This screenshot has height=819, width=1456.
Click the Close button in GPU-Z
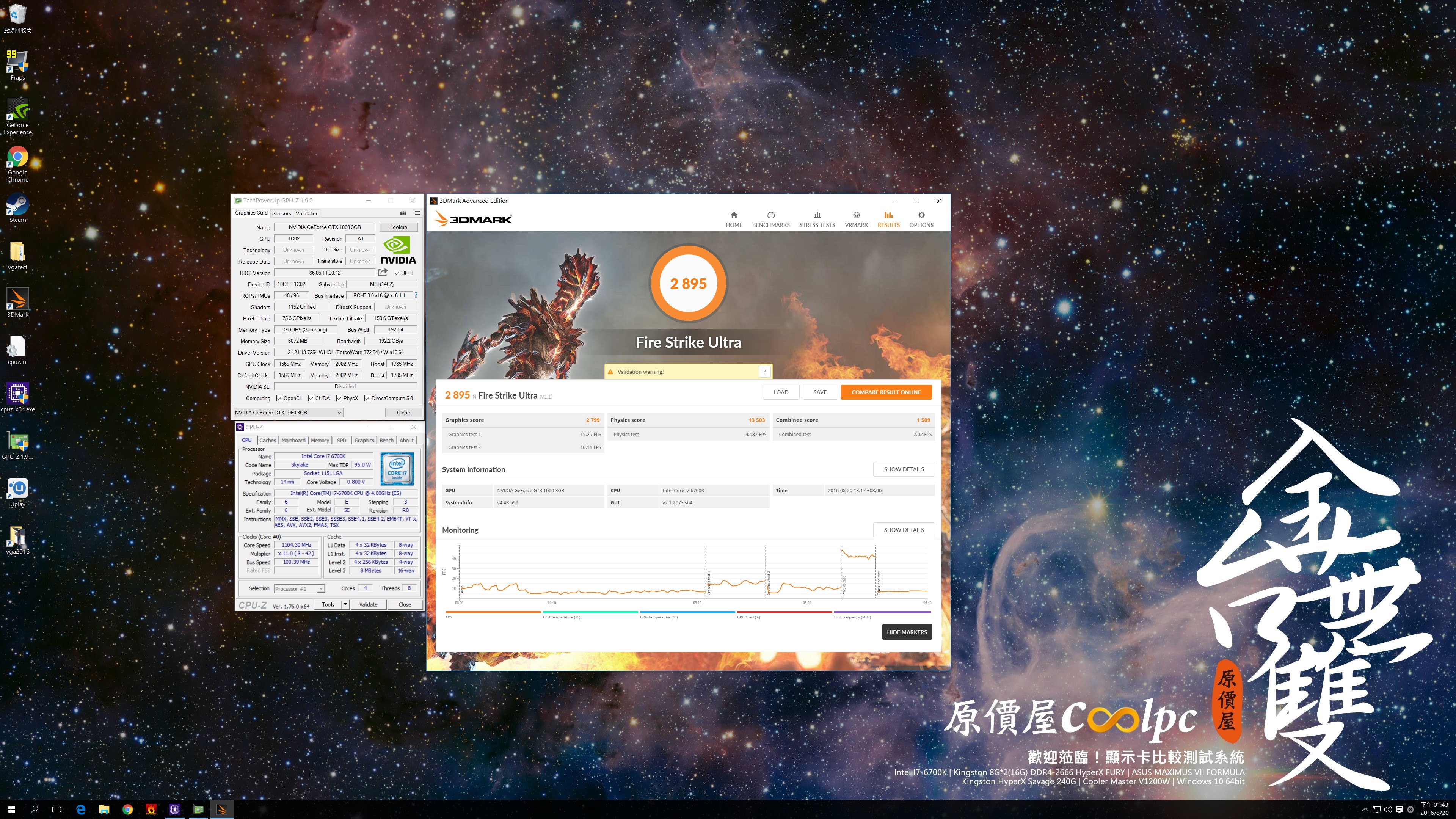click(403, 413)
